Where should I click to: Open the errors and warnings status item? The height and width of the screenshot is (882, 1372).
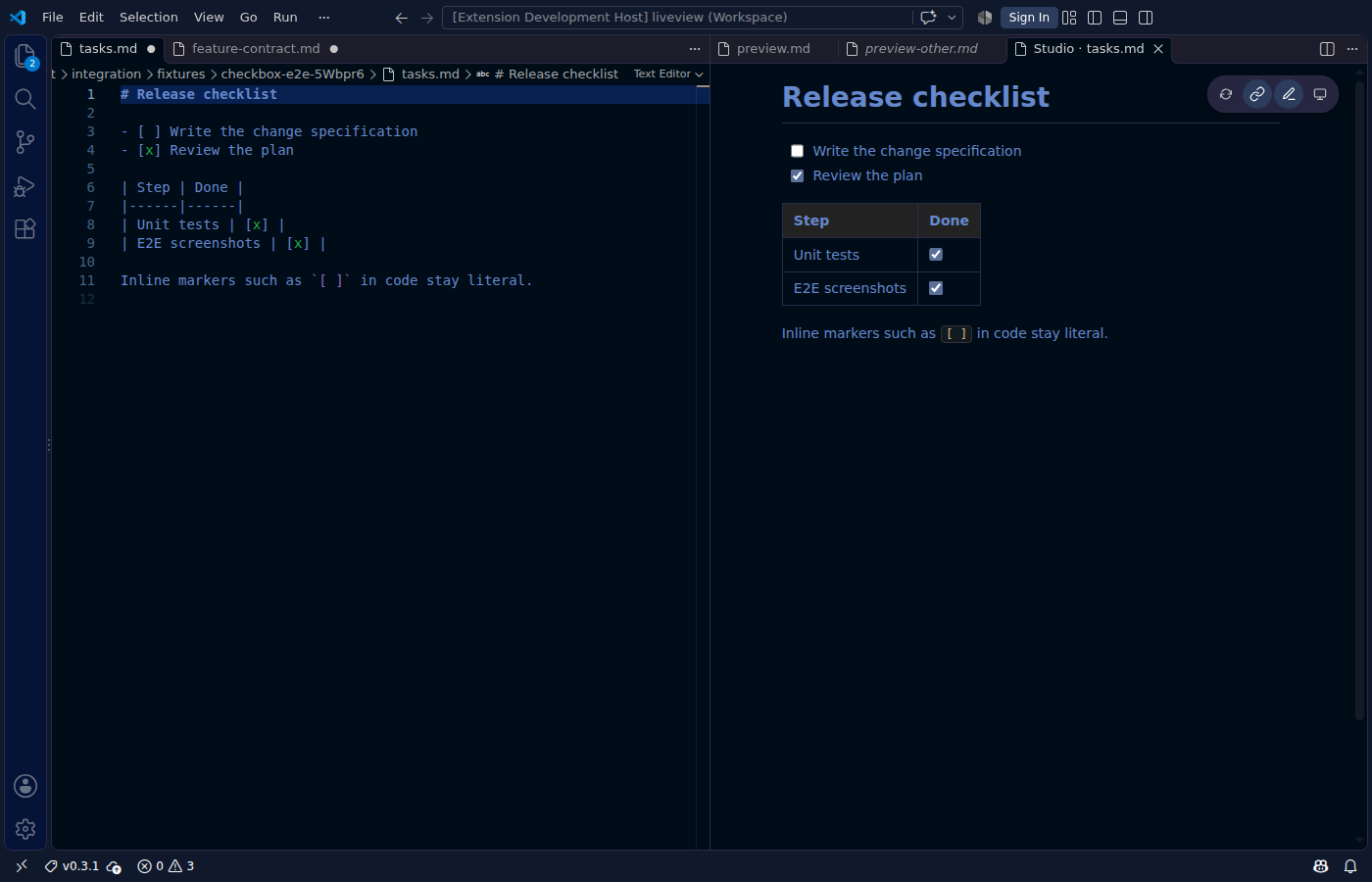[166, 866]
